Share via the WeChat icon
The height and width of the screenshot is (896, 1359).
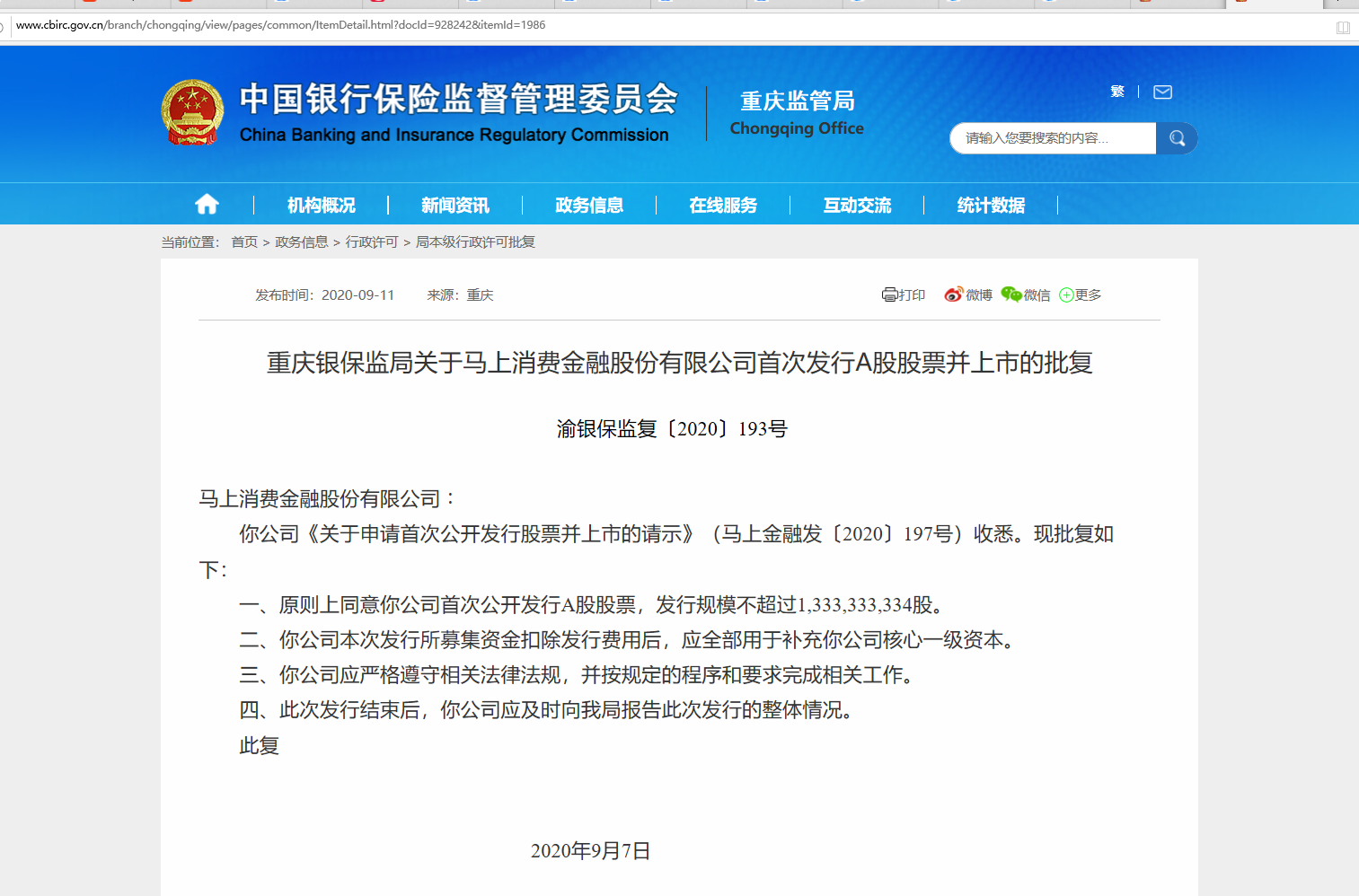[1011, 294]
